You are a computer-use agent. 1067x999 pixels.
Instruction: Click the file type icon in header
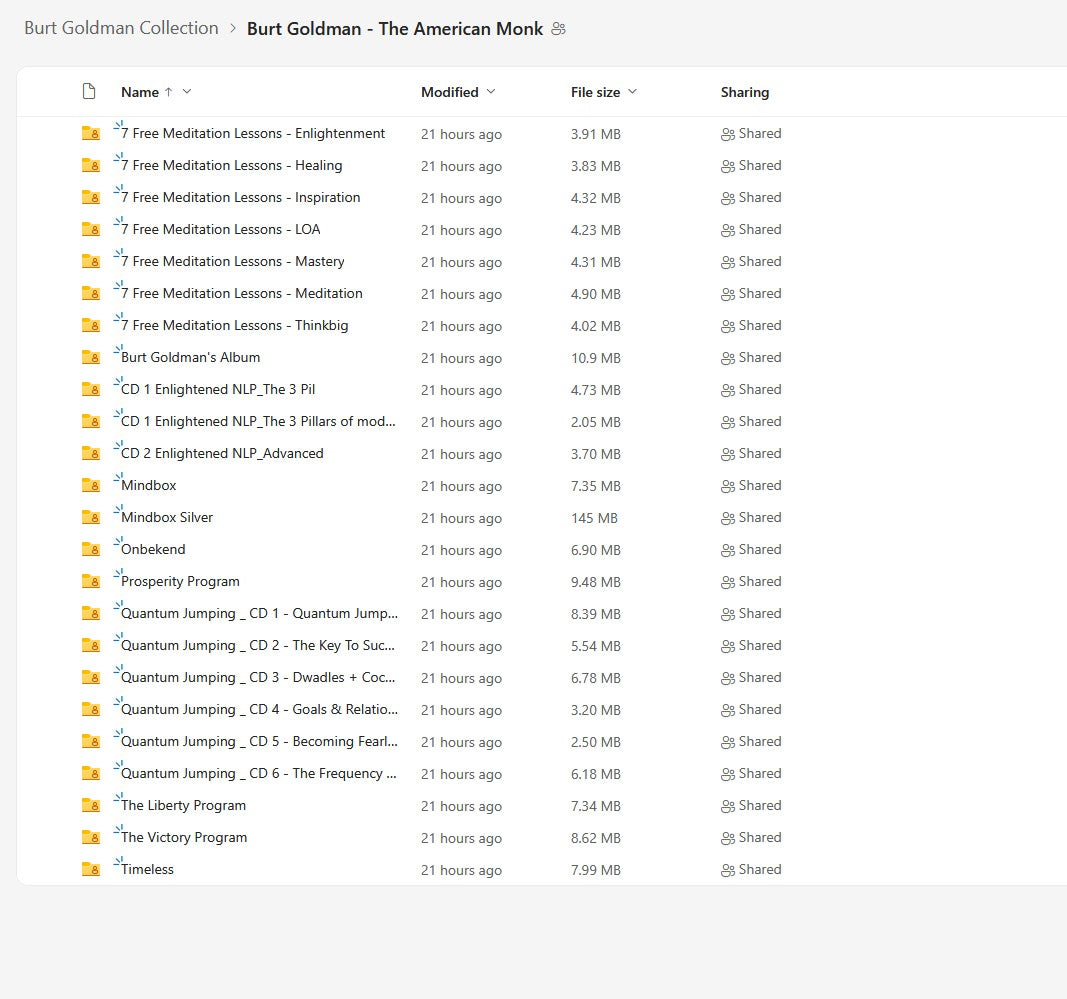89,92
